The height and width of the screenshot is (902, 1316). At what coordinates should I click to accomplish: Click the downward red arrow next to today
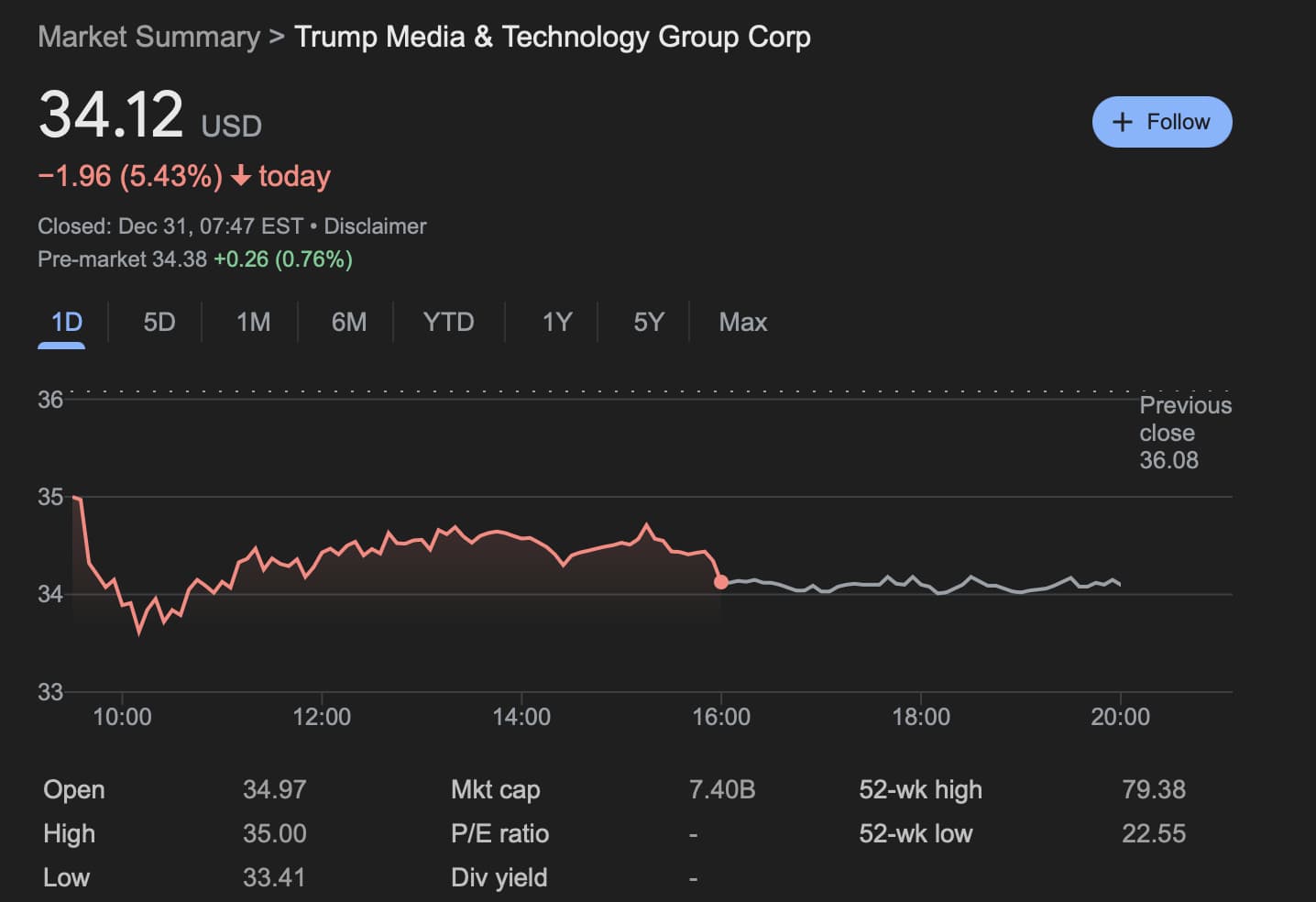click(x=241, y=176)
